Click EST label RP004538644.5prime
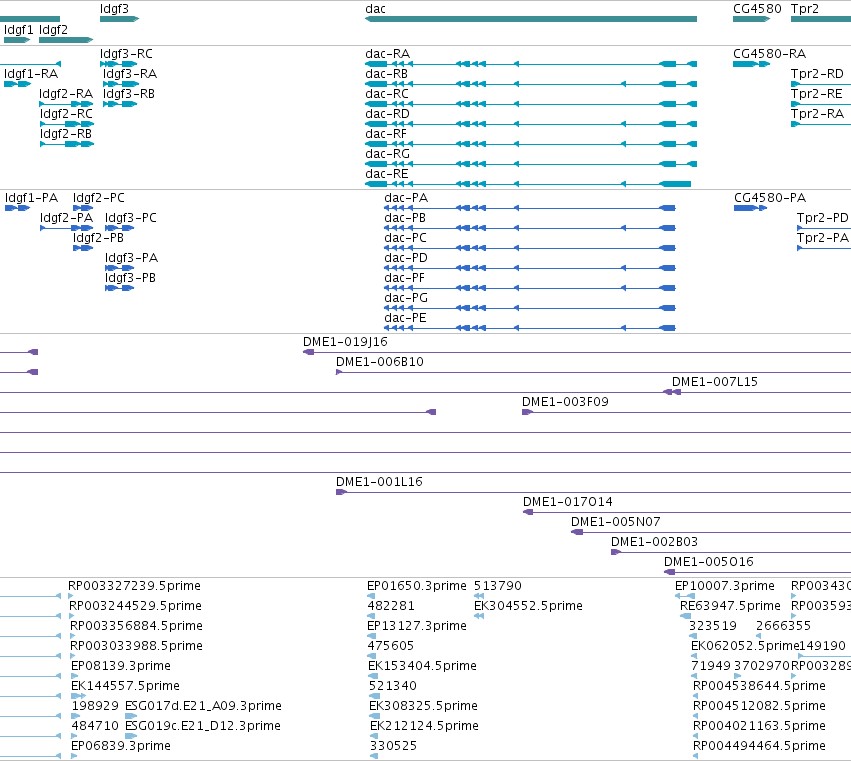The image size is (851, 761). [x=759, y=686]
